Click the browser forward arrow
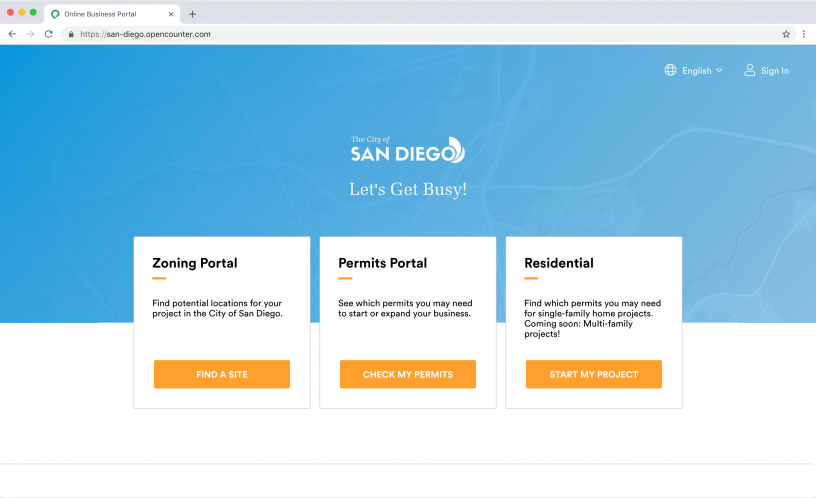Screen dimensions: 816x498 coord(30,34)
